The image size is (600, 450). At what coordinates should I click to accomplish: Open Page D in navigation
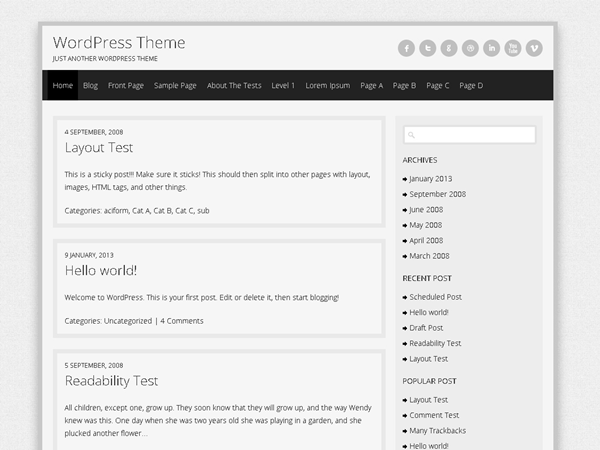tap(471, 85)
